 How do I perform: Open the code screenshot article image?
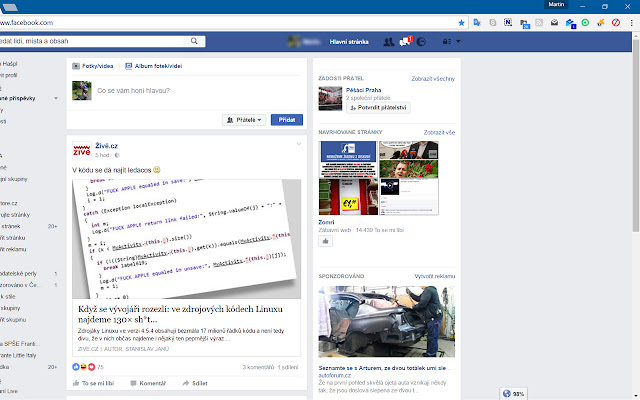pyautogui.click(x=187, y=239)
